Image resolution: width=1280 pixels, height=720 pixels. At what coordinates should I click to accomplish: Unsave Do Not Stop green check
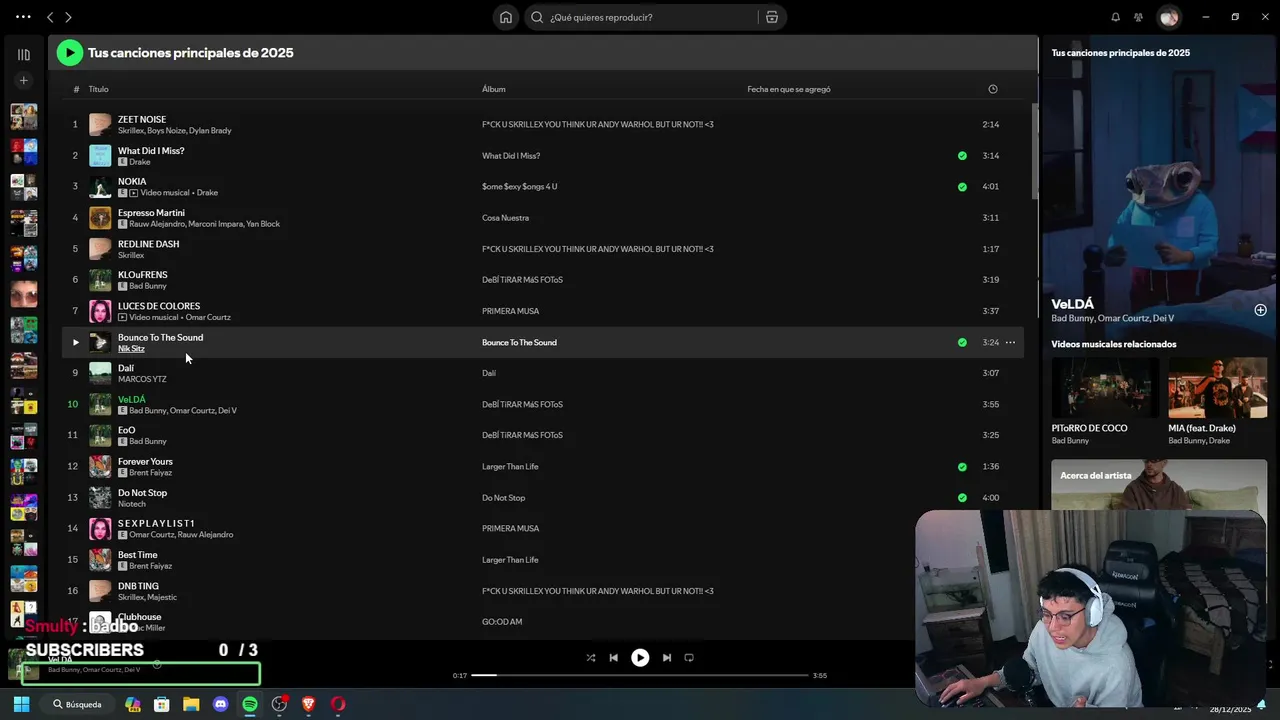coord(962,498)
